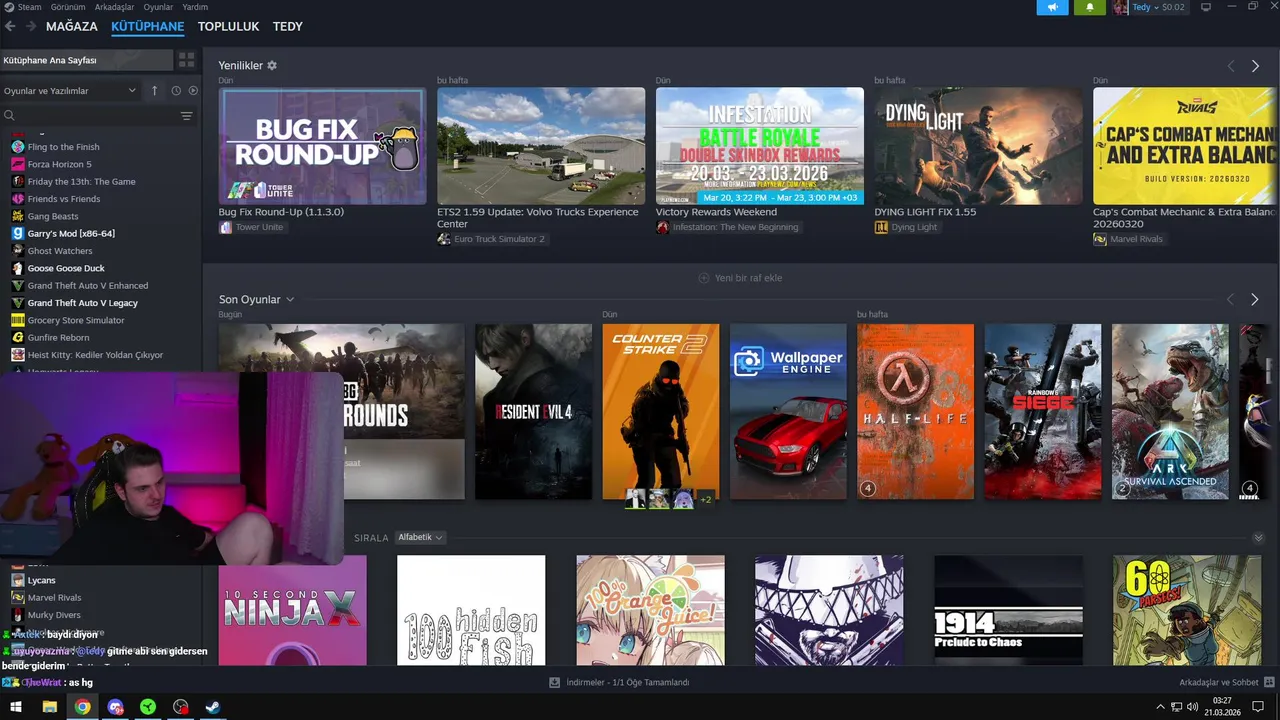Click the Windows Start button
Image resolution: width=1280 pixels, height=720 pixels.
pyautogui.click(x=16, y=707)
